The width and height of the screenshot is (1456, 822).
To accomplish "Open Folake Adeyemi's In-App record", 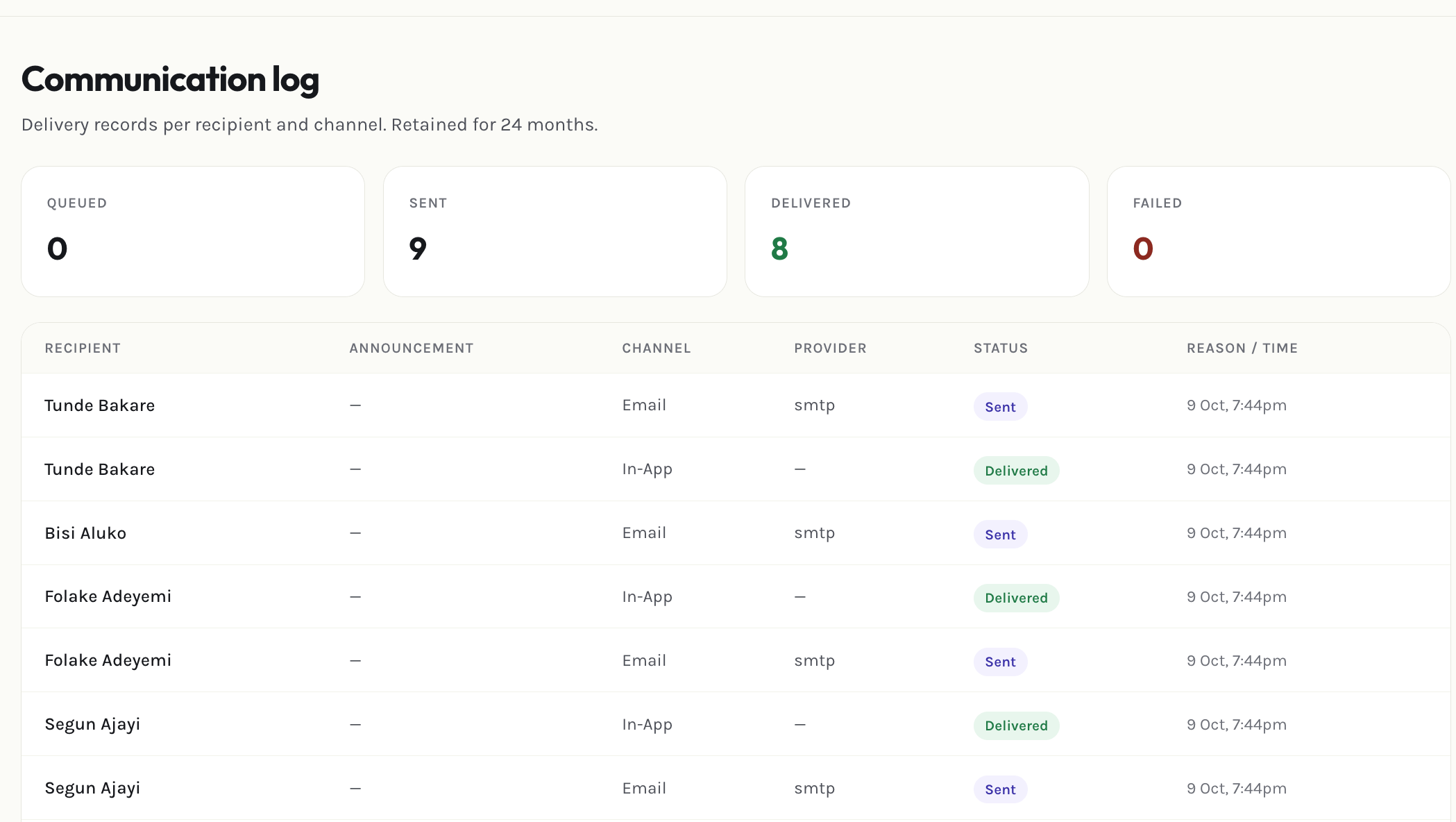I will click(x=736, y=597).
